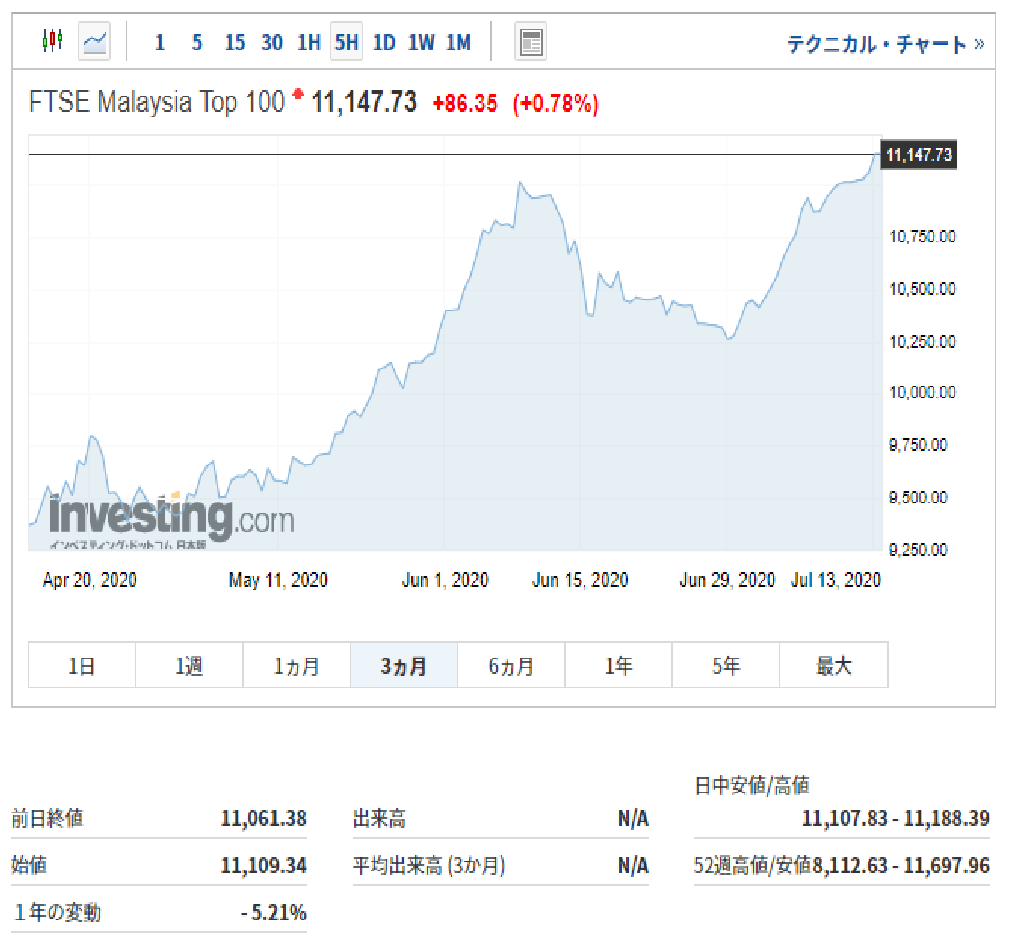Open the テクニカル・チャート link
This screenshot has width=1017, height=949.
click(x=885, y=44)
